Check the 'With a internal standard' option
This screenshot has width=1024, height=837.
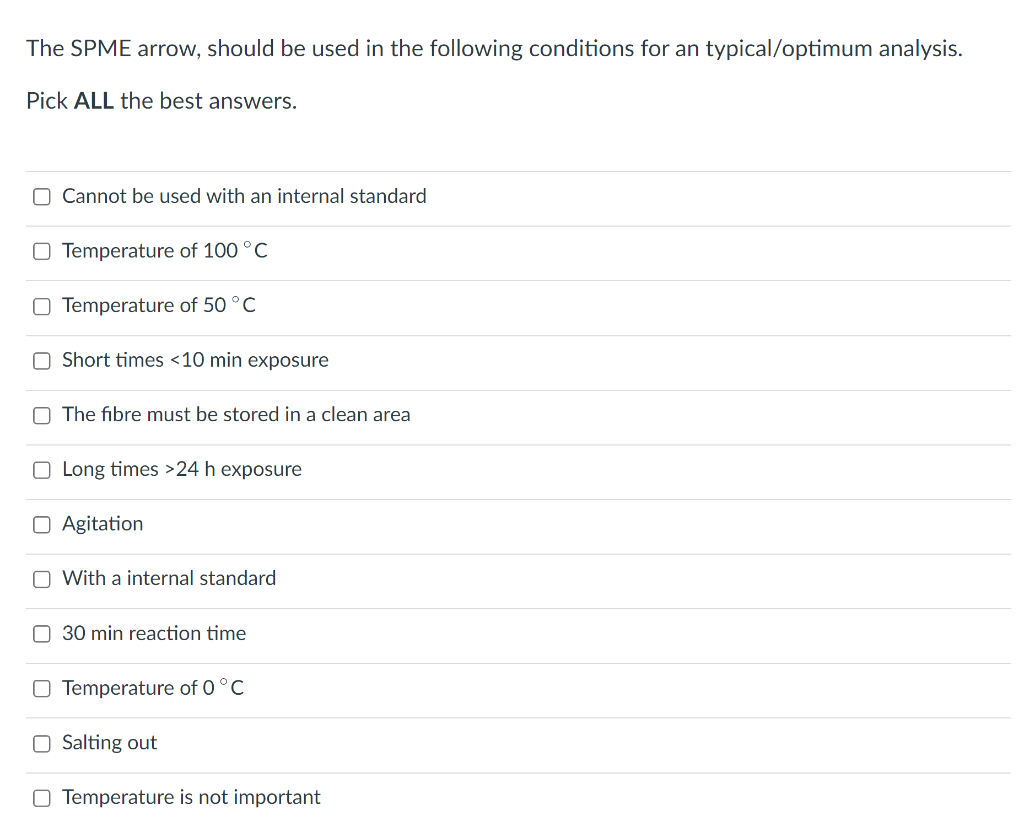point(42,579)
